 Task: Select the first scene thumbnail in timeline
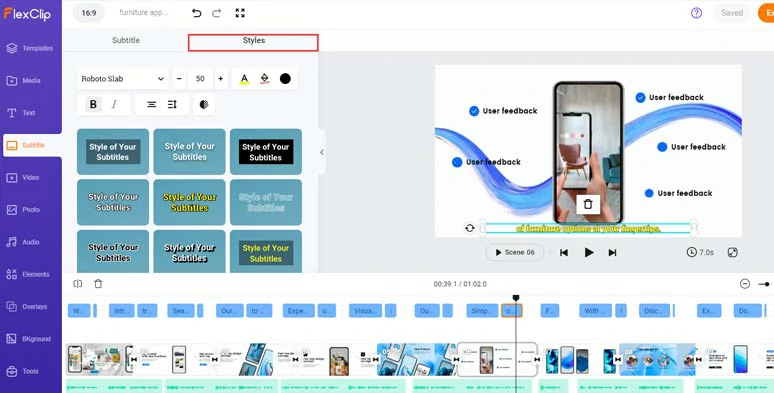pos(100,359)
